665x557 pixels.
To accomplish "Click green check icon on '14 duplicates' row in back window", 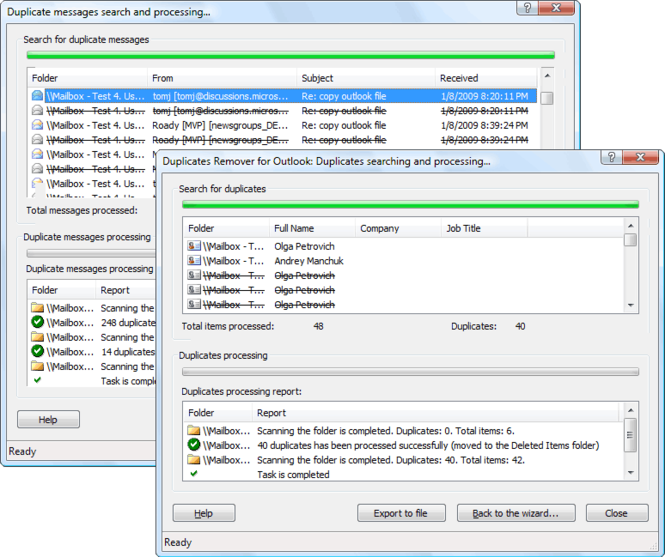I will (38, 351).
